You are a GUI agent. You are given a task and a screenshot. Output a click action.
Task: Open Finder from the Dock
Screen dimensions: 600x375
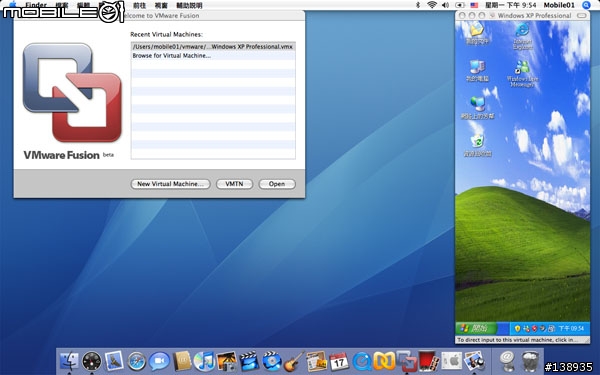point(69,361)
